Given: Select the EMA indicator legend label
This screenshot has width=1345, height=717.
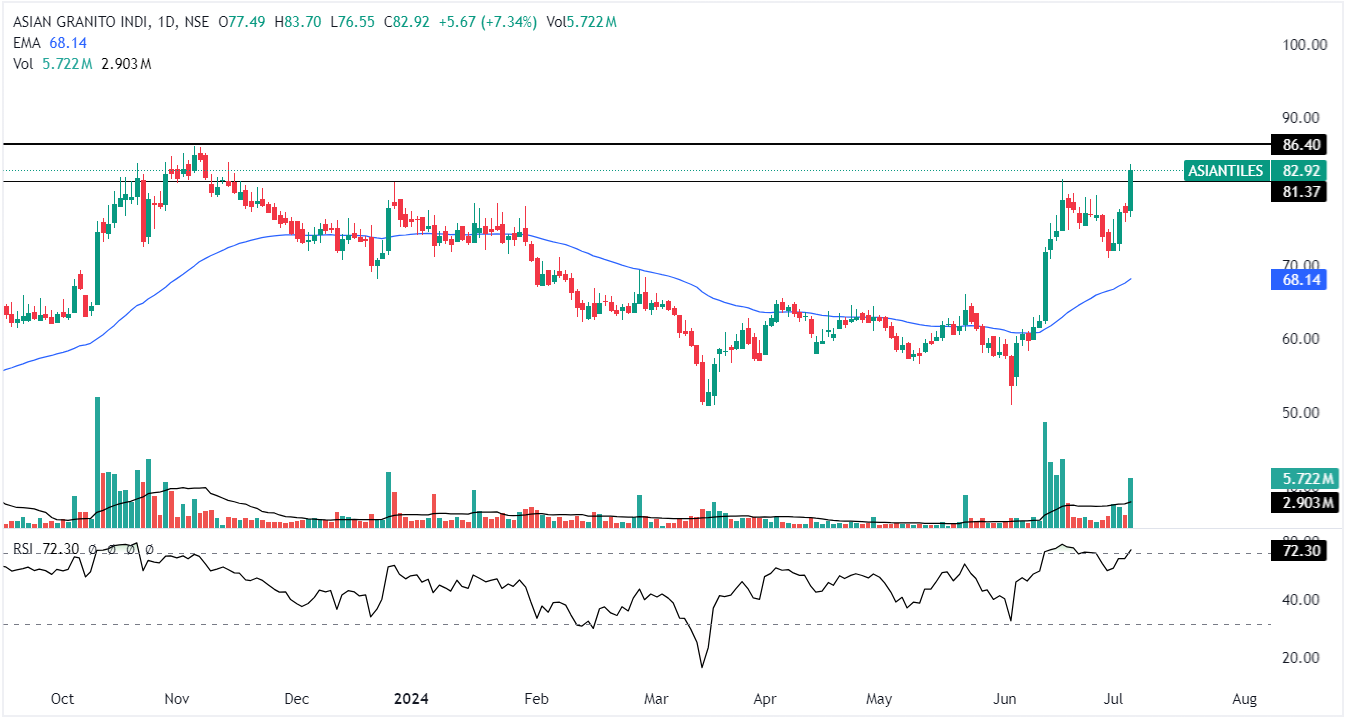Looking at the screenshot, I should 26,42.
